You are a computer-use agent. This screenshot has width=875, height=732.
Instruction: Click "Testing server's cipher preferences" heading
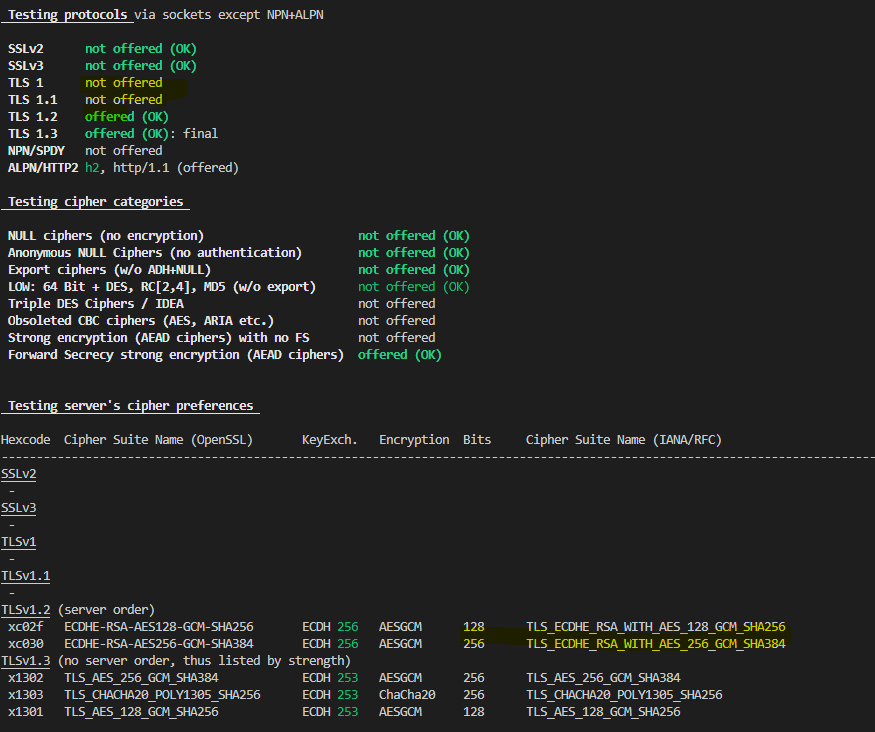click(129, 405)
